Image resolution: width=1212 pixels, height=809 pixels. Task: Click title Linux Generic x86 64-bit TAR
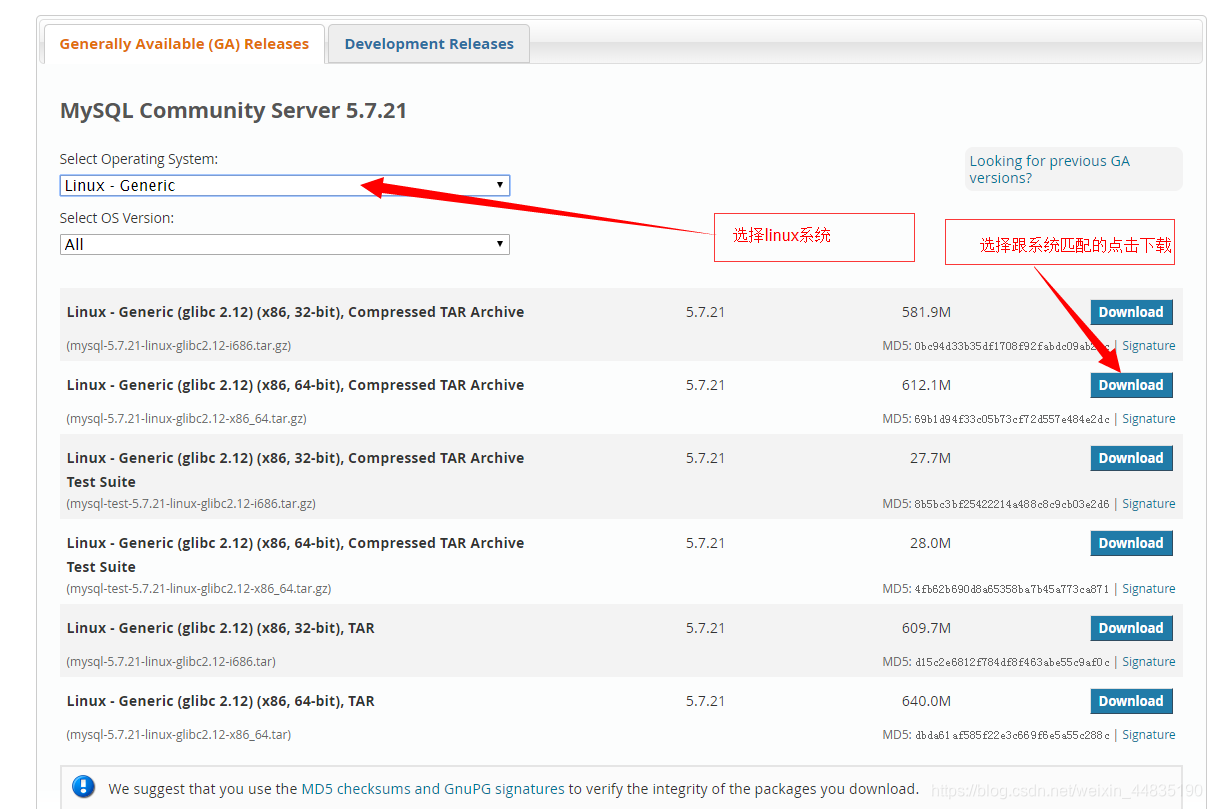coord(220,701)
